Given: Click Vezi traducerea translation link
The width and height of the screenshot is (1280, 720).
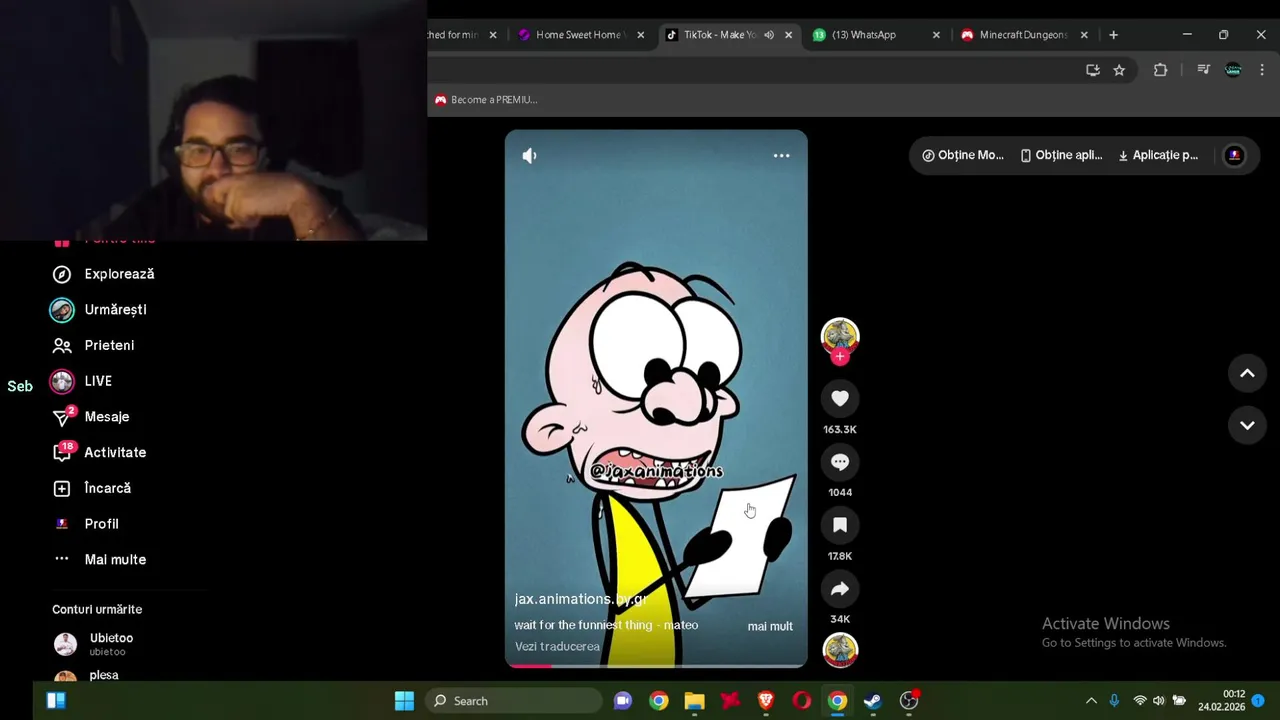Looking at the screenshot, I should coord(557,647).
